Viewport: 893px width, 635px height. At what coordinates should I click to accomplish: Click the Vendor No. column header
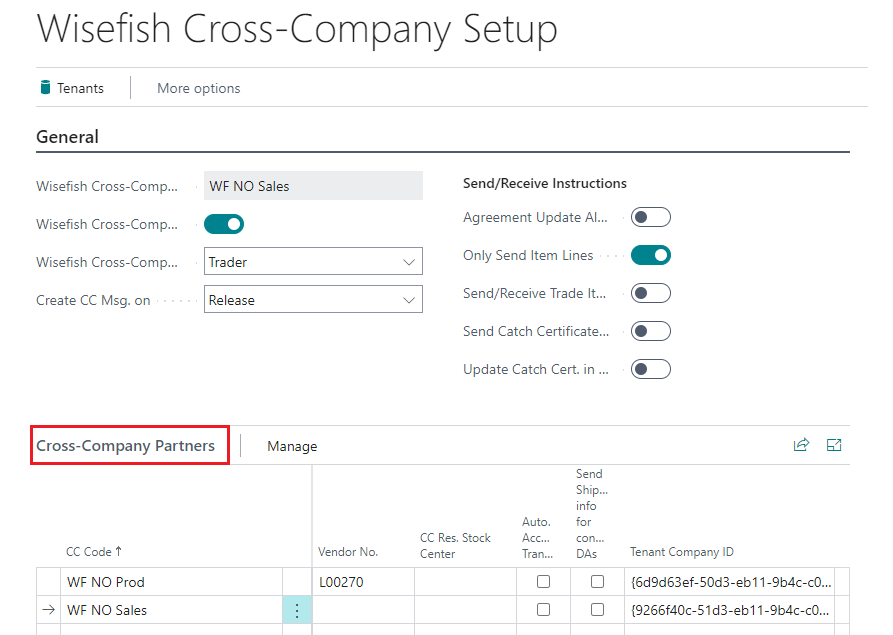point(348,552)
